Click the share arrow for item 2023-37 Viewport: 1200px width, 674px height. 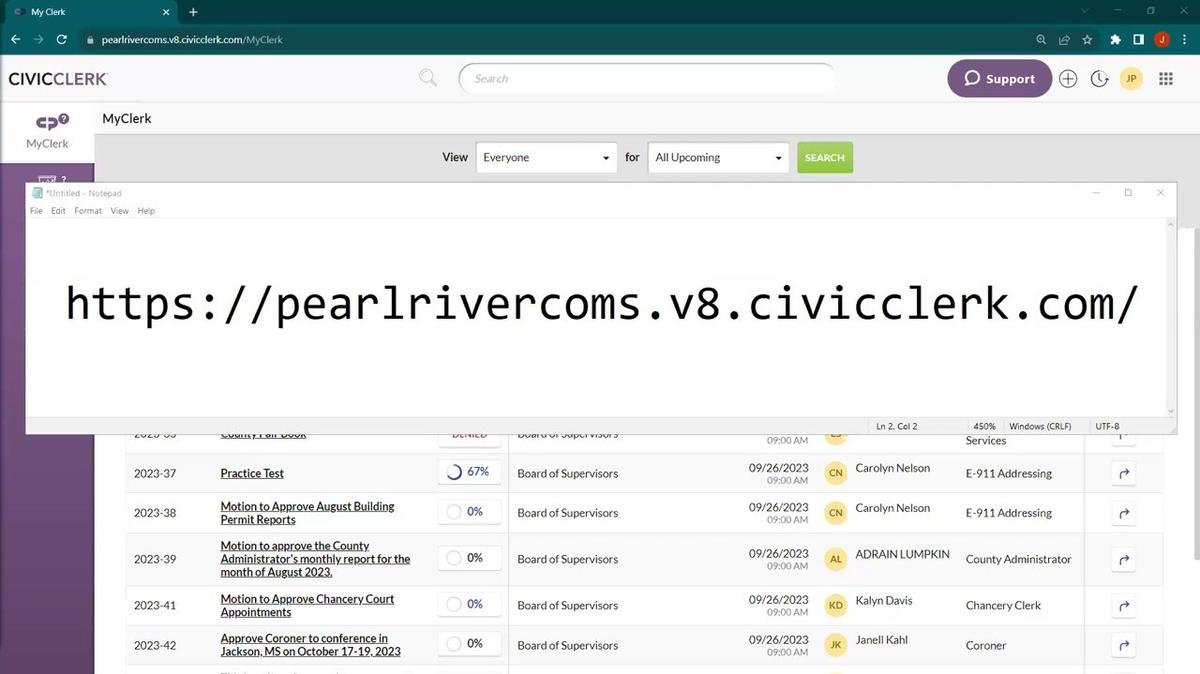click(1124, 473)
